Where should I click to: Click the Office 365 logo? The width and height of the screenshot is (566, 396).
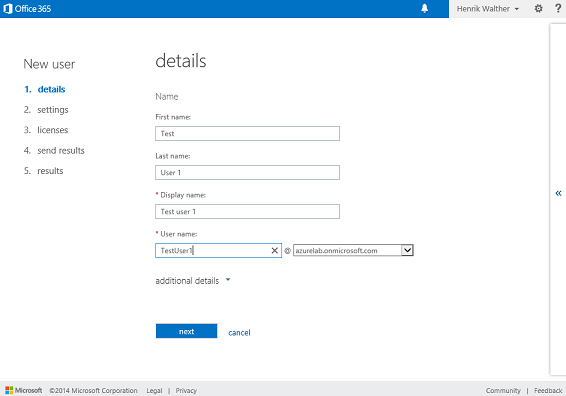(27, 9)
